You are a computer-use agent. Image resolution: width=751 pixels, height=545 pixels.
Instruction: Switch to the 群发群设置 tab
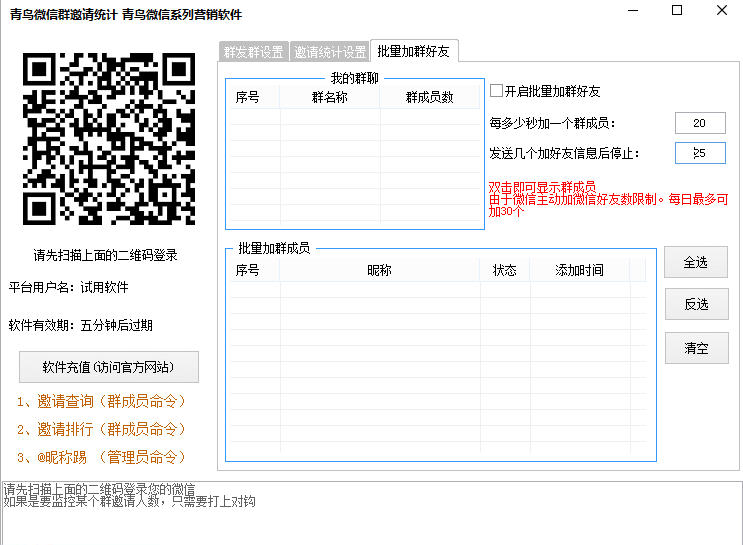coord(253,52)
